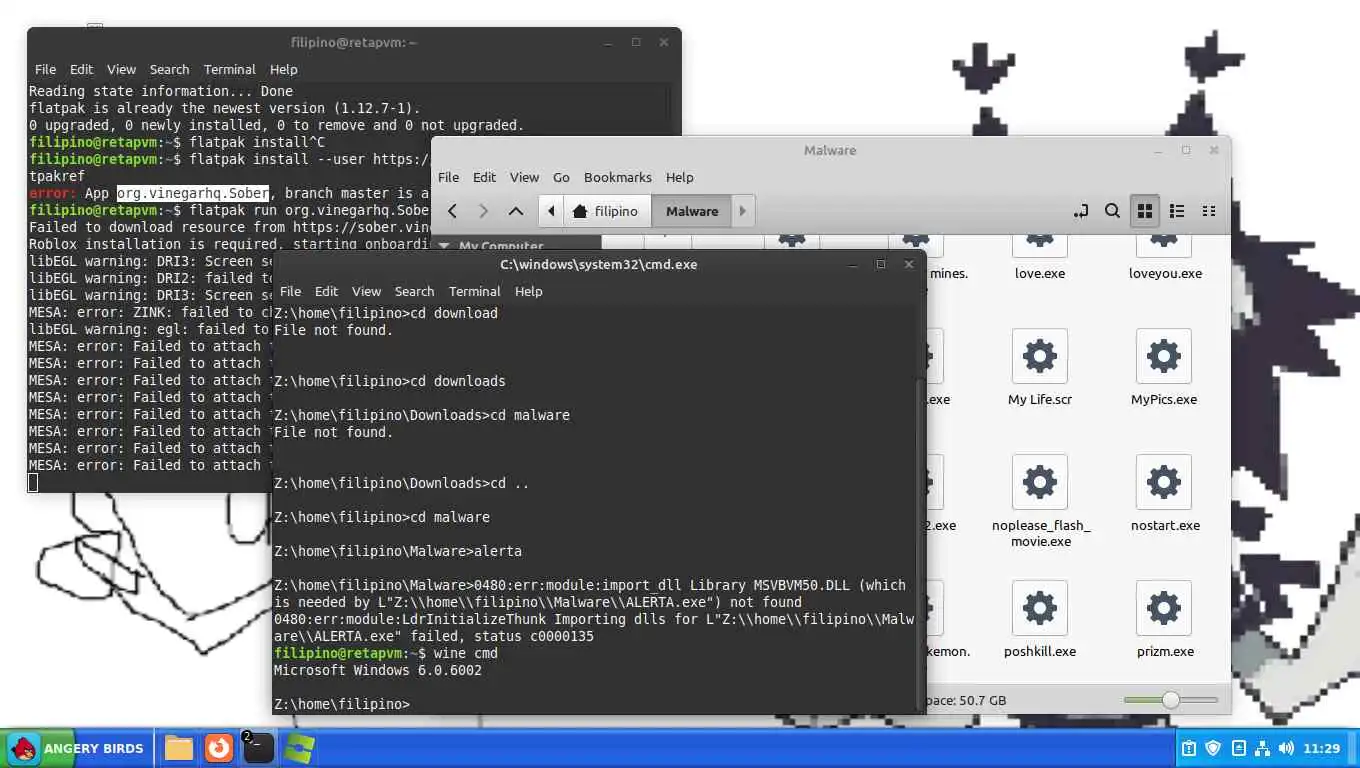Switch file manager to compact view

coord(1209,211)
